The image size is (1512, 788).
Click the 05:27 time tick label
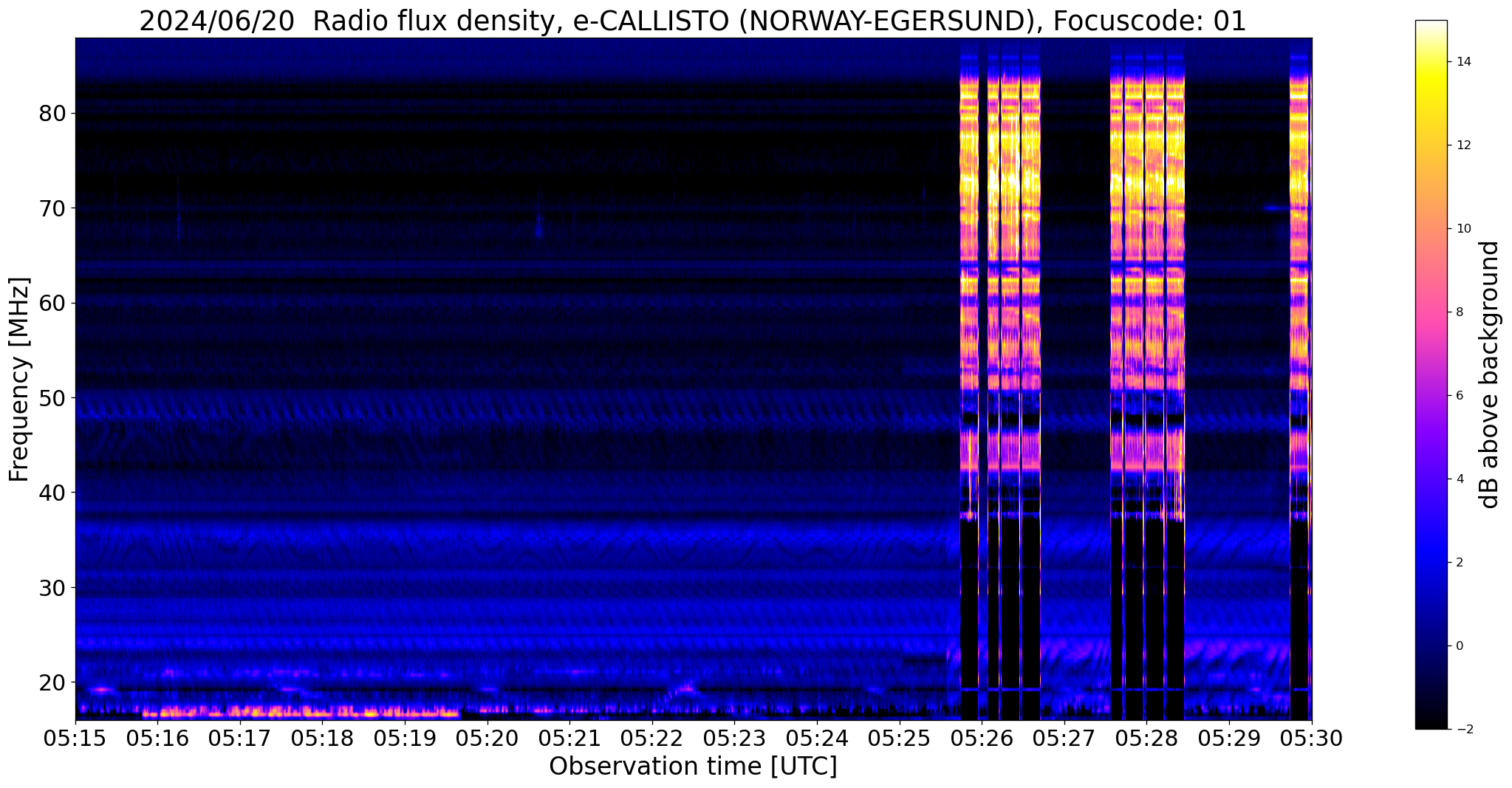click(1064, 738)
